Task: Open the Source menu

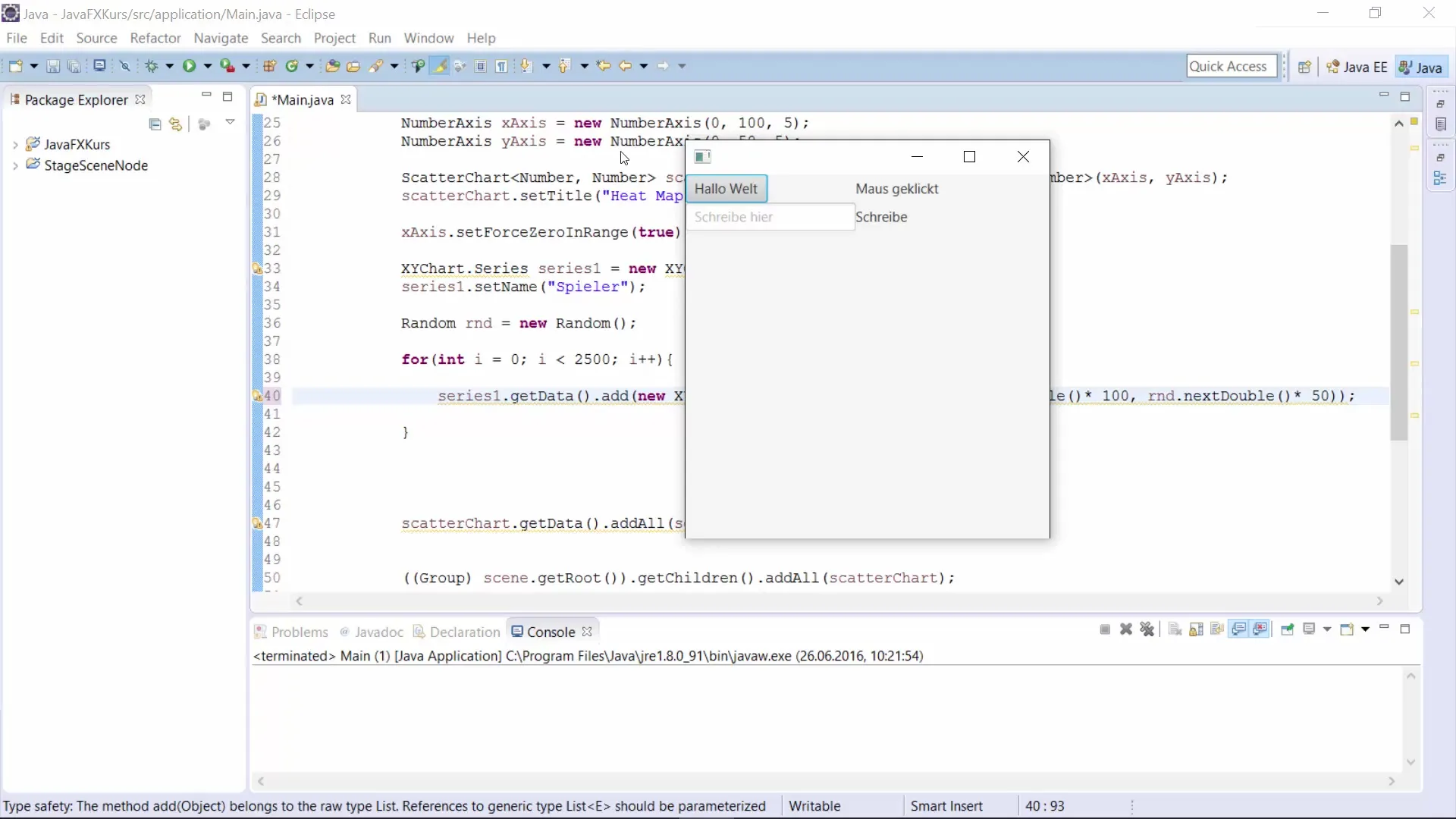Action: 96,38
